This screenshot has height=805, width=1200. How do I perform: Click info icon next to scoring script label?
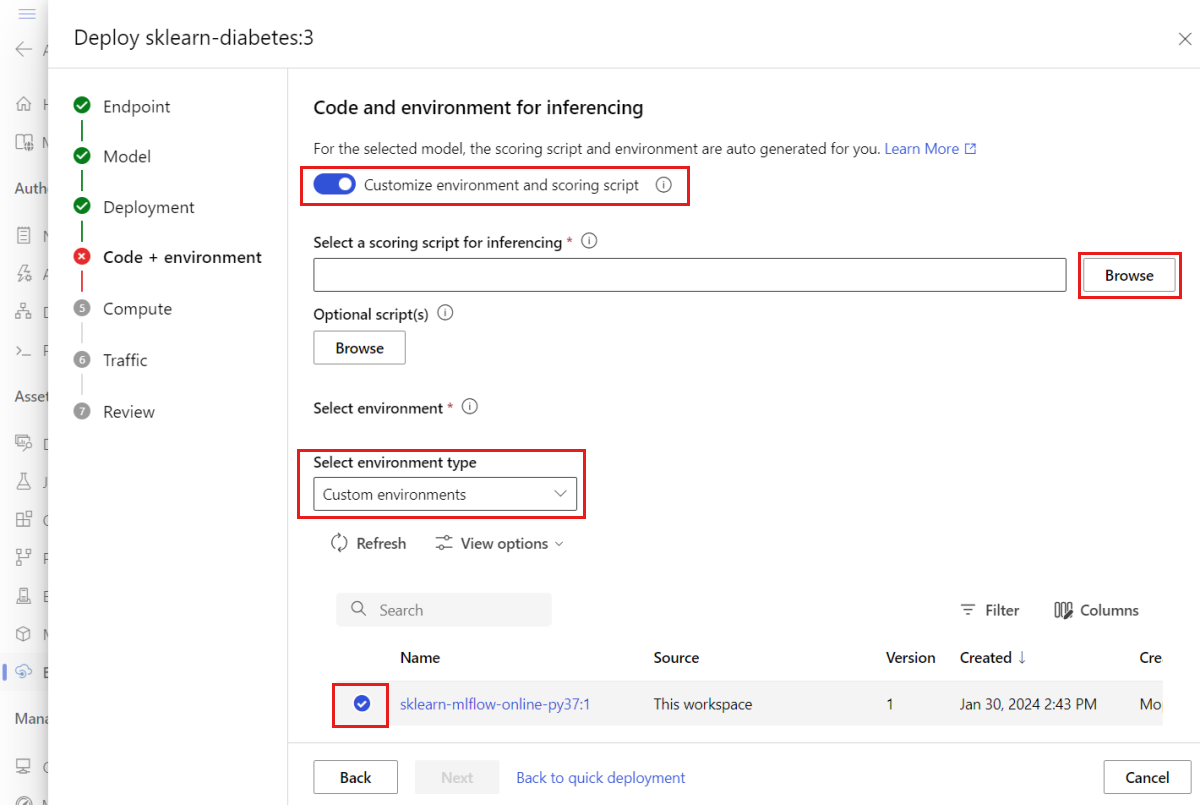[589, 241]
